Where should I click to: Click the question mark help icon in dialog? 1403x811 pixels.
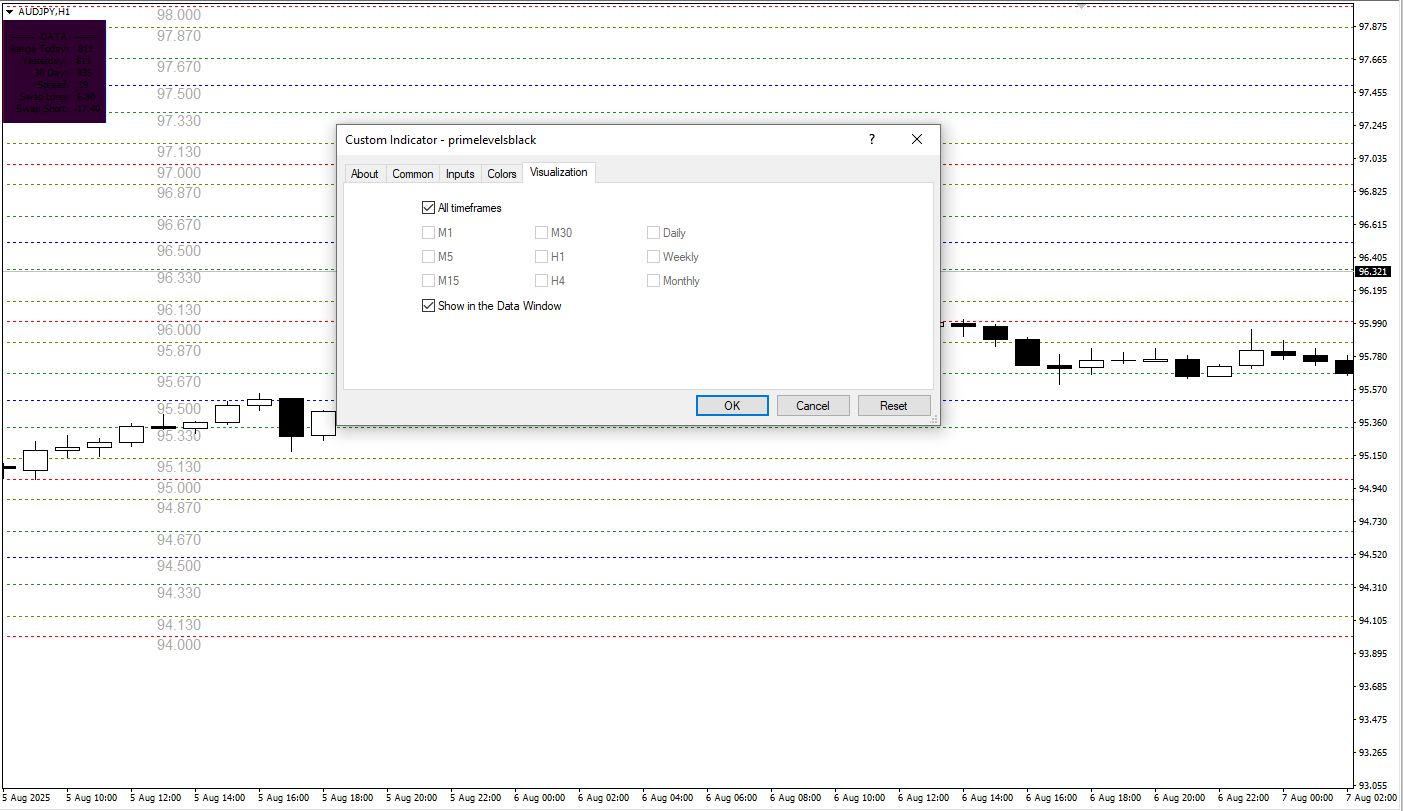[871, 140]
